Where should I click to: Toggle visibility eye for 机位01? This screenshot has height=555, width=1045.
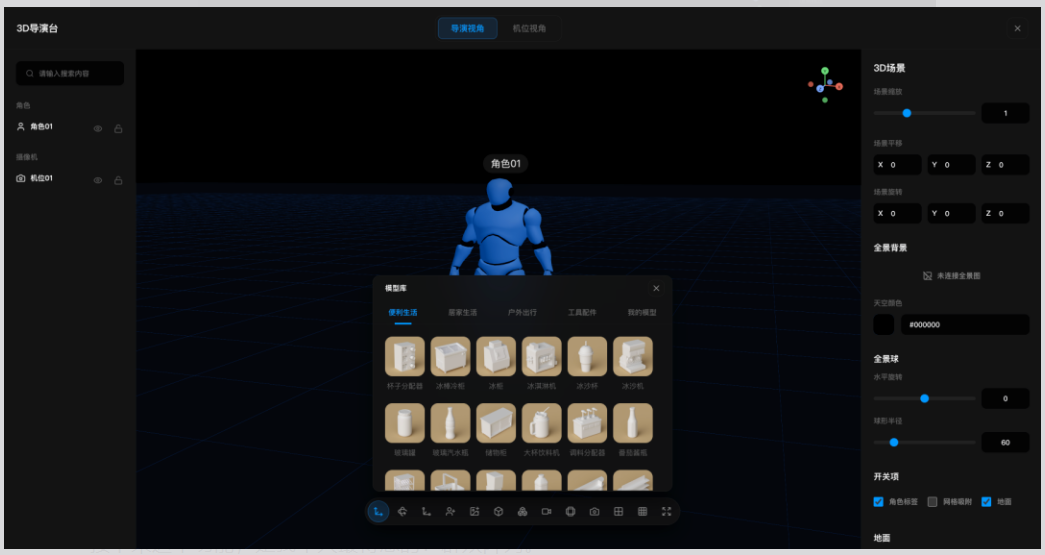pos(98,181)
